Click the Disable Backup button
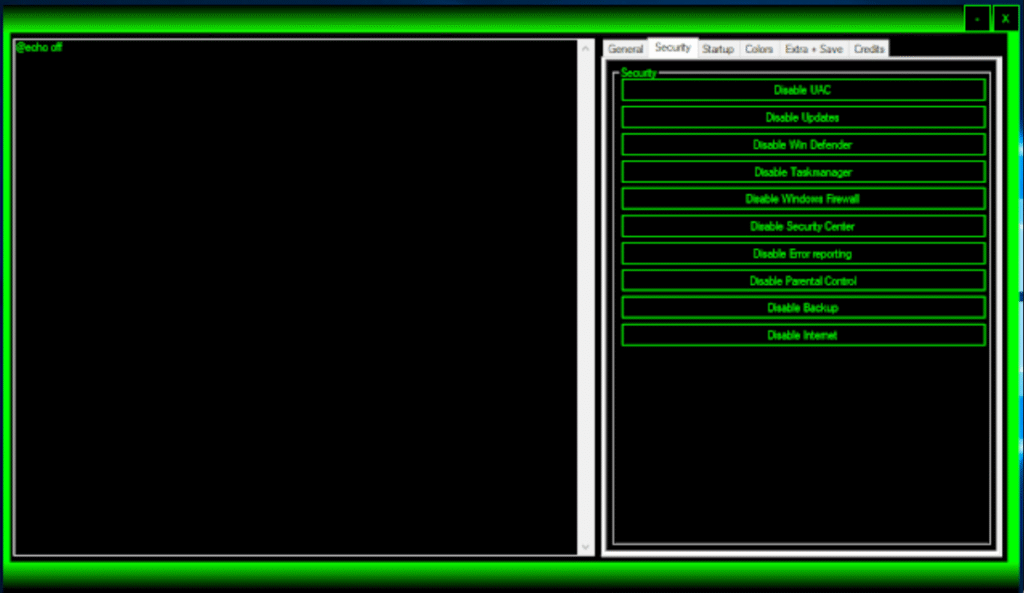This screenshot has width=1024, height=593. pyautogui.click(x=803, y=308)
